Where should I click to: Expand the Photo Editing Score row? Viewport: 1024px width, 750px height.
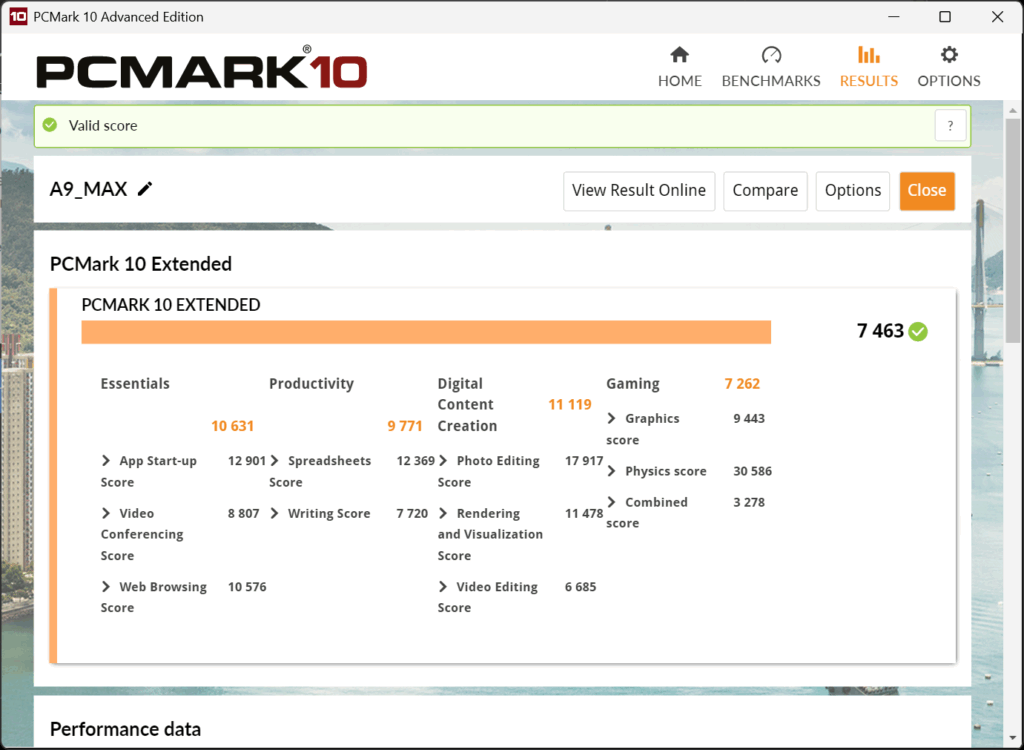443,461
